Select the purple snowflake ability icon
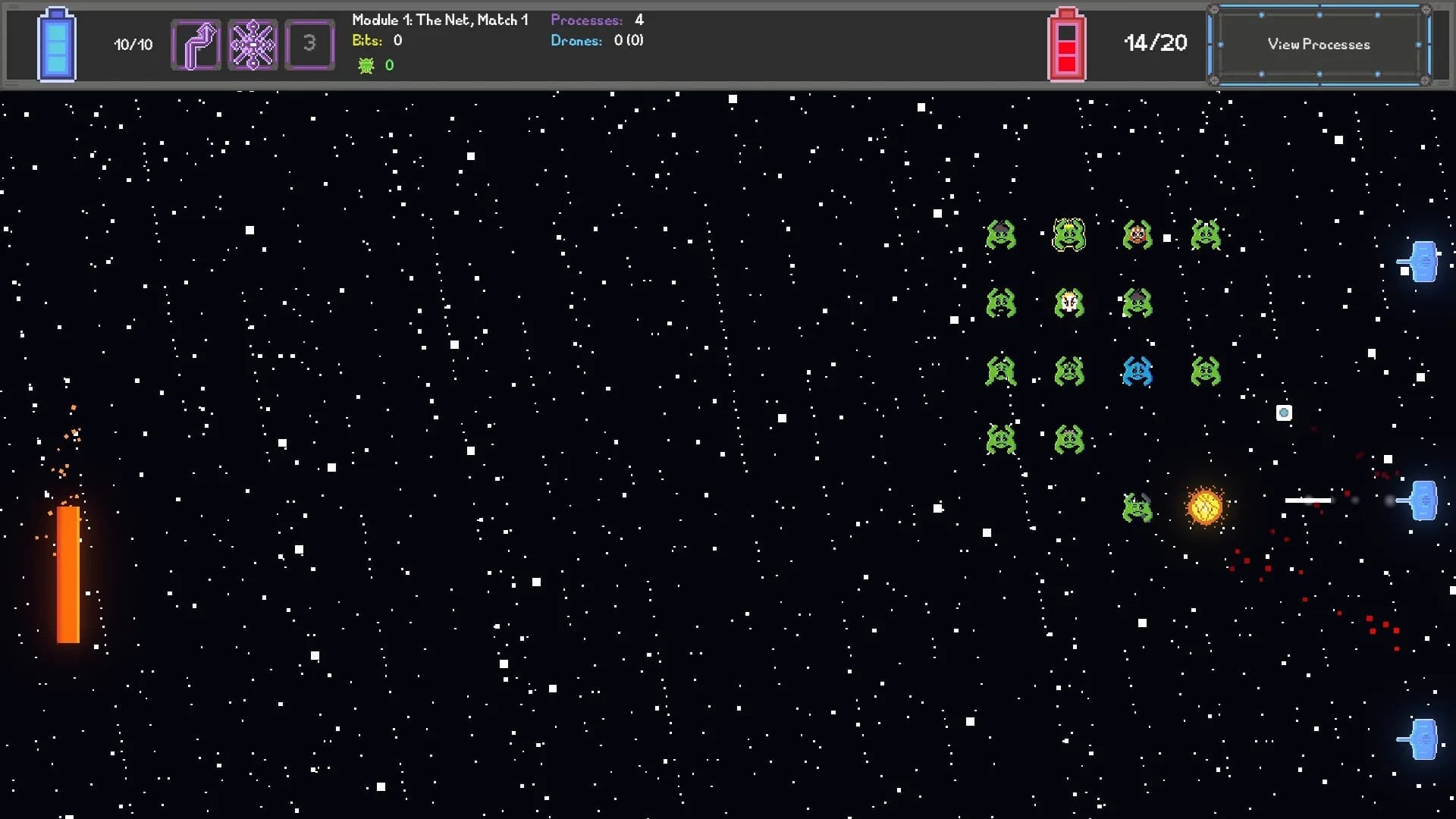Viewport: 1456px width, 819px height. click(x=253, y=45)
